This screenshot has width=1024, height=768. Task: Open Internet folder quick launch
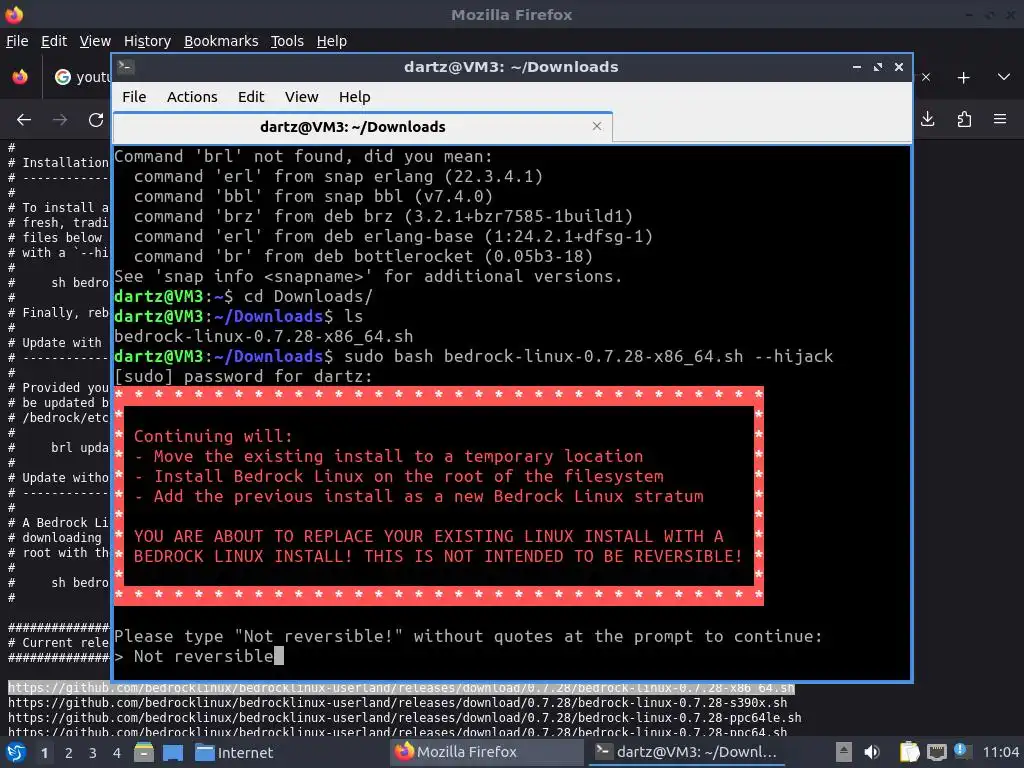coord(234,752)
